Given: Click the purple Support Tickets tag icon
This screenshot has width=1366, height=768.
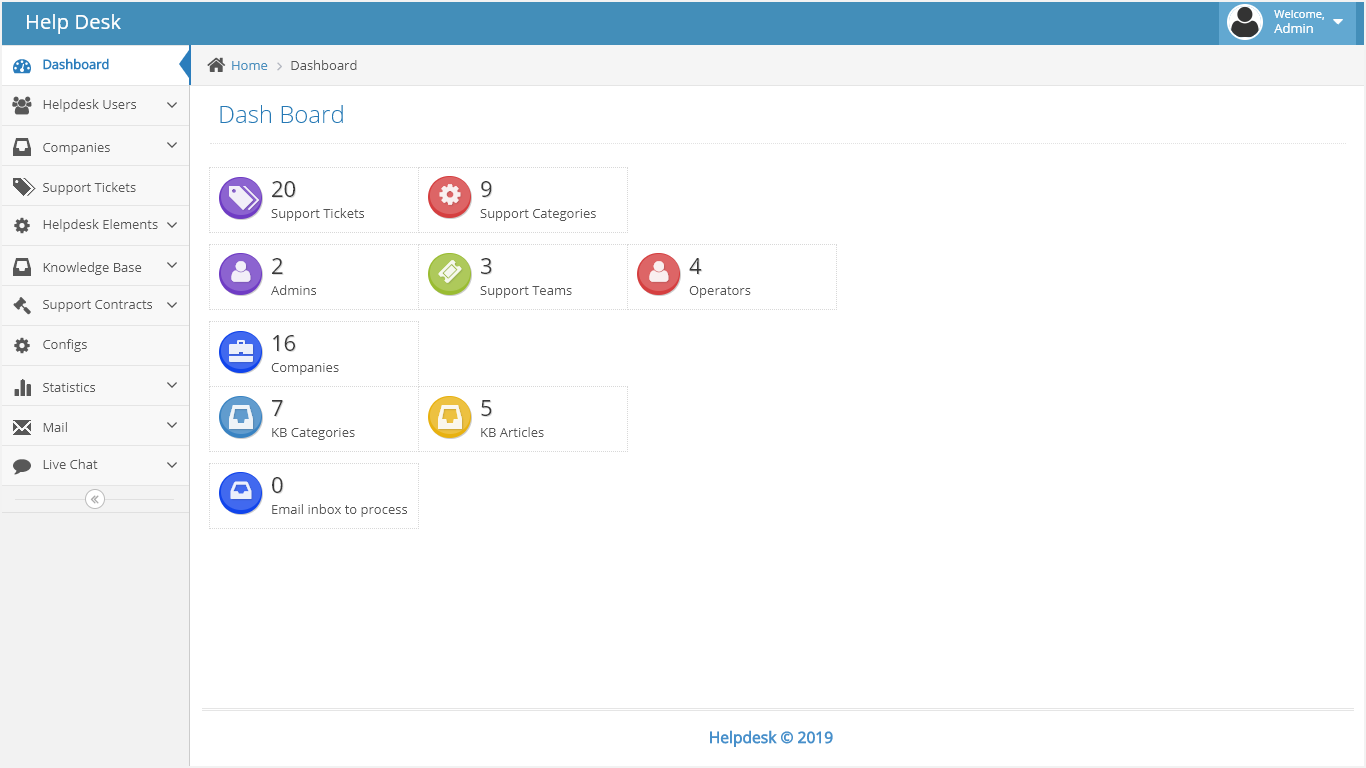Looking at the screenshot, I should pos(240,198).
